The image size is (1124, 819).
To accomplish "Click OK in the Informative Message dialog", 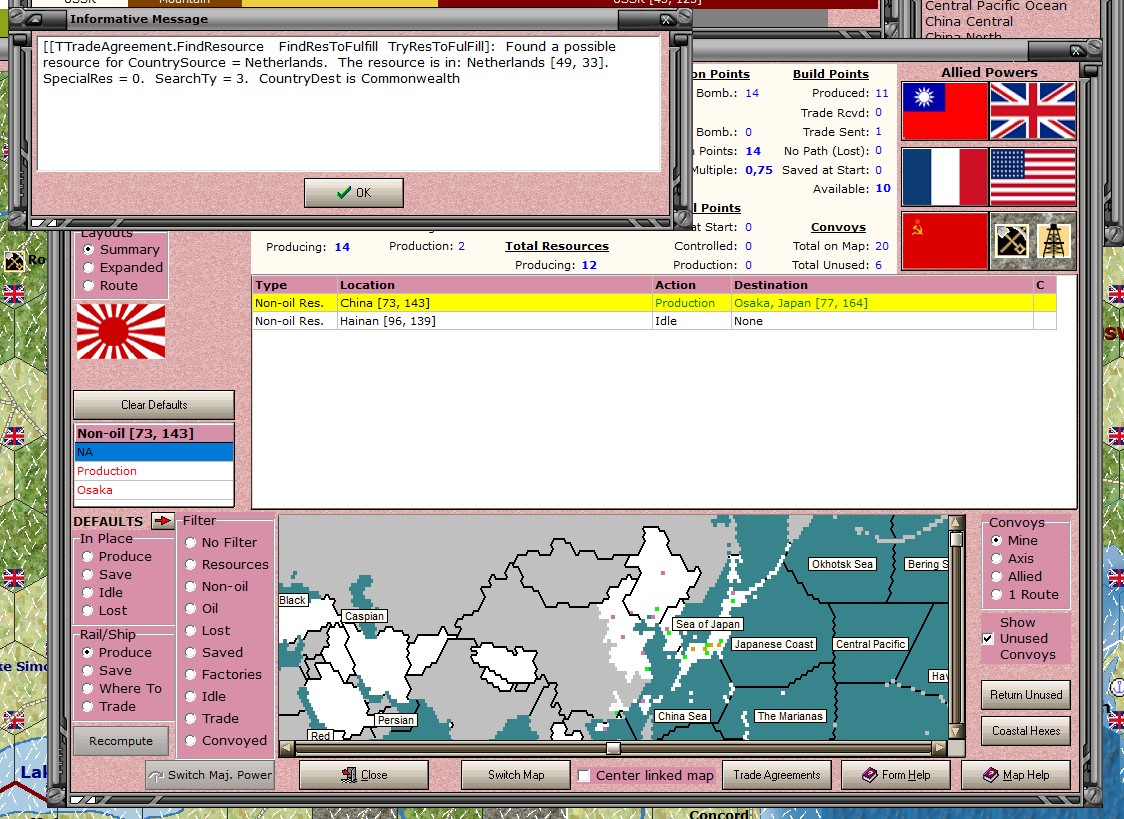I will tap(353, 193).
